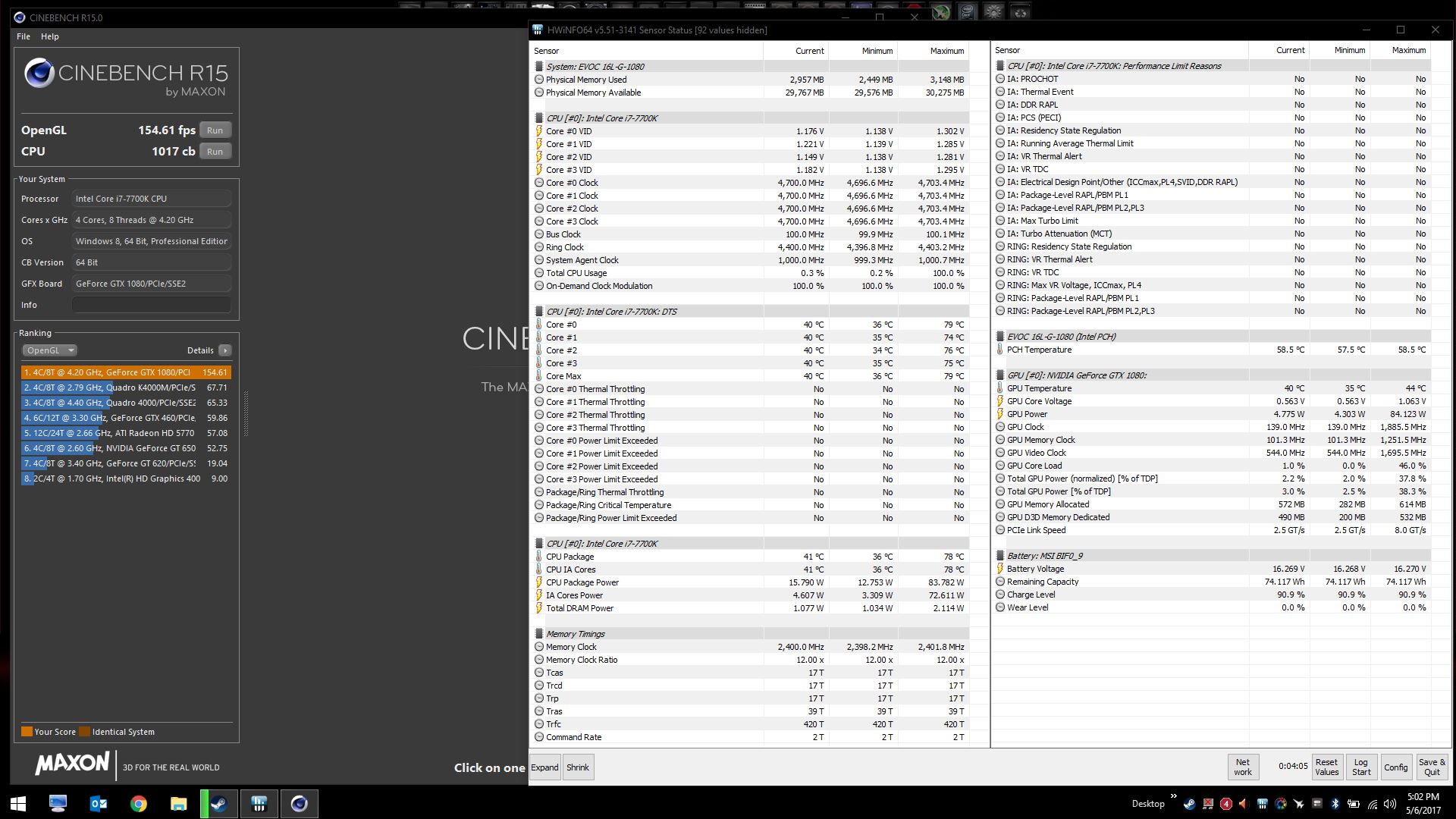Click the Windows Start button
1456x819 pixels.
click(x=18, y=803)
